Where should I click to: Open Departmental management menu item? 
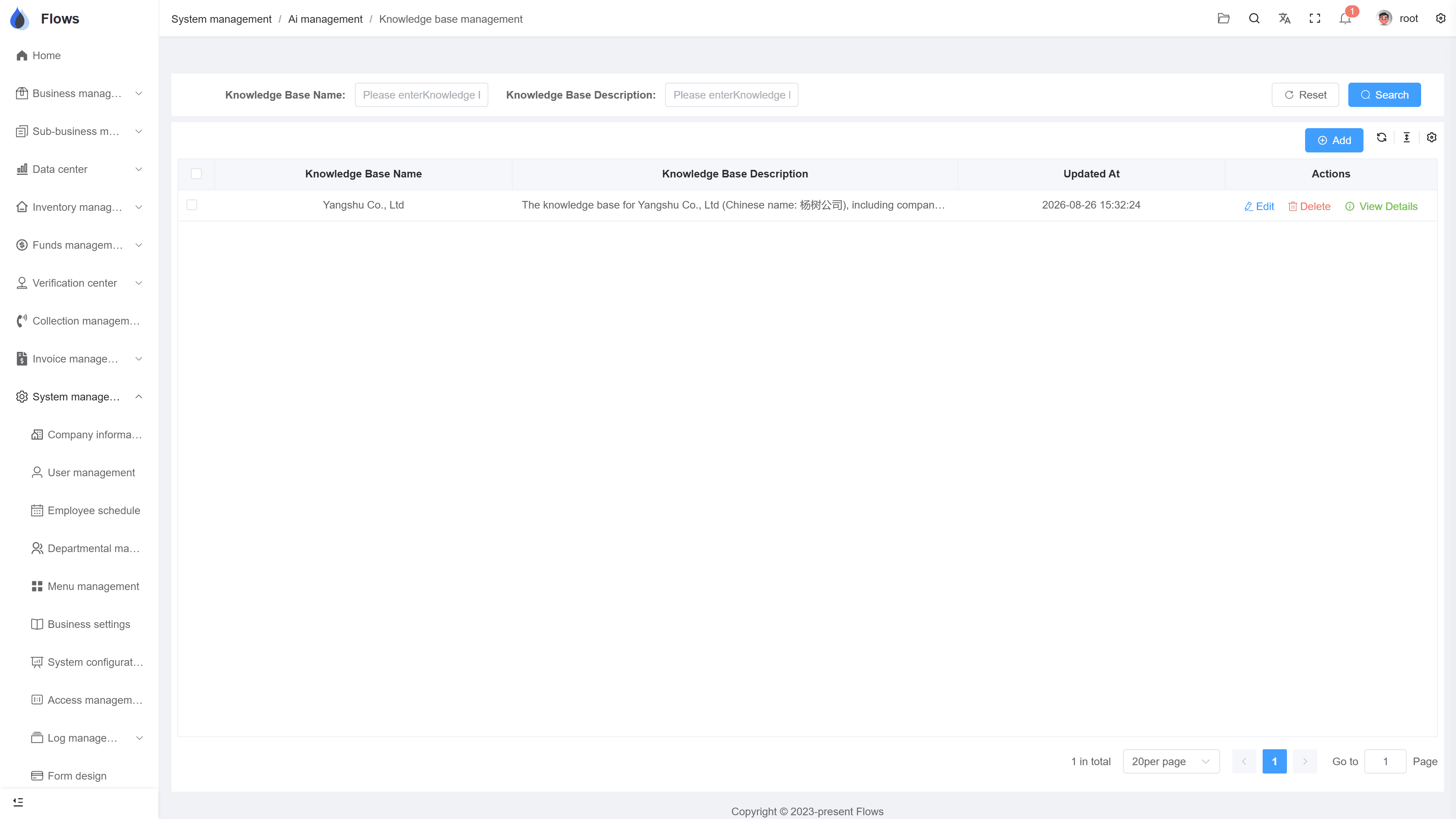click(x=79, y=548)
